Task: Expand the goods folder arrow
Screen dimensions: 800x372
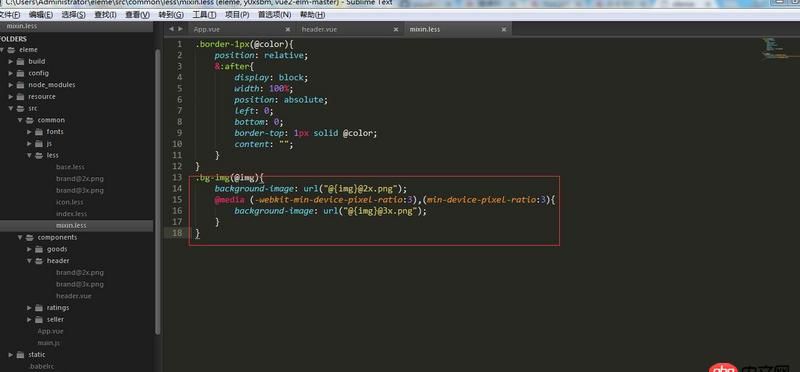Action: [x=30, y=249]
